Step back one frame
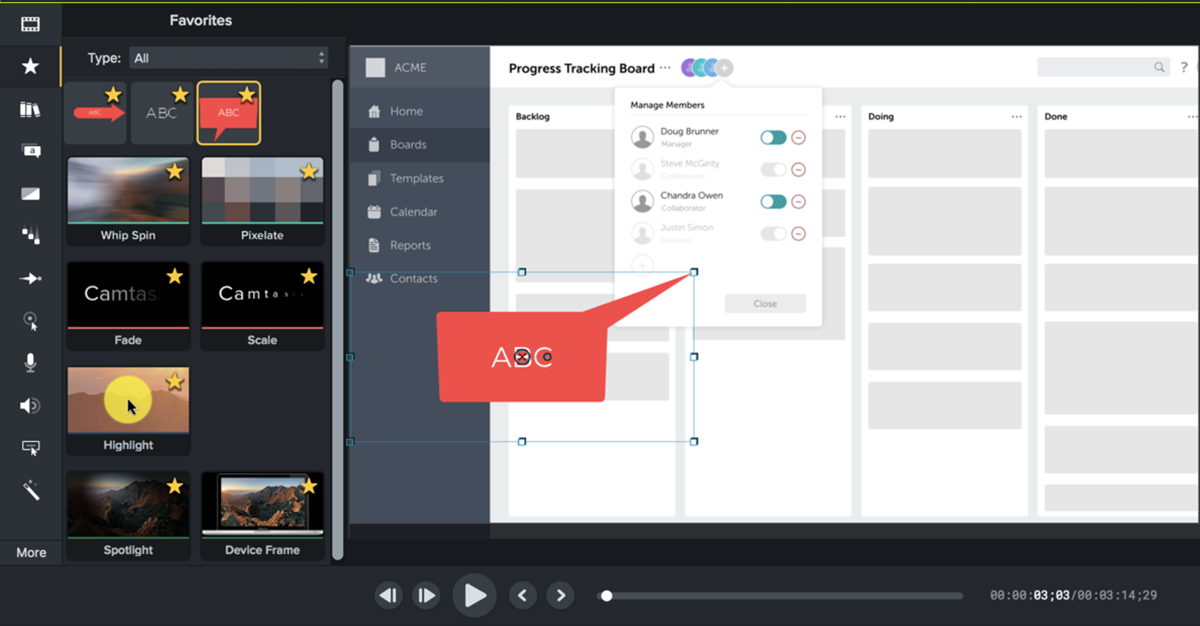The image size is (1200, 626). pyautogui.click(x=389, y=596)
